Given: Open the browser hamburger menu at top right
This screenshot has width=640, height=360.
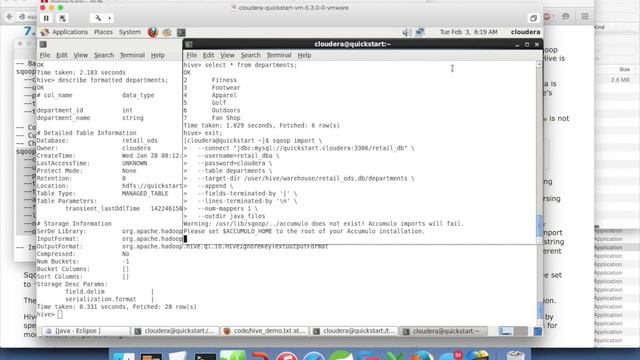Looking at the screenshot, I should pyautogui.click(x=584, y=16).
